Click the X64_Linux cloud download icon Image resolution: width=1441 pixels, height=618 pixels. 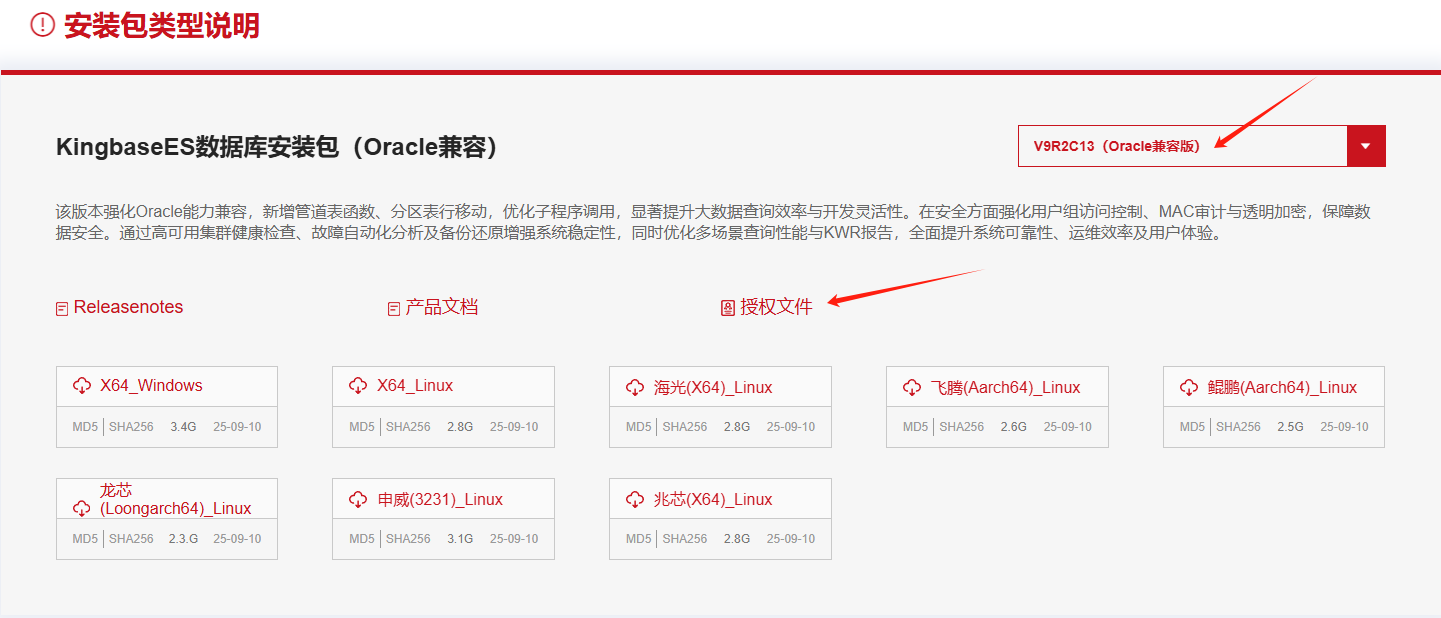click(x=358, y=386)
